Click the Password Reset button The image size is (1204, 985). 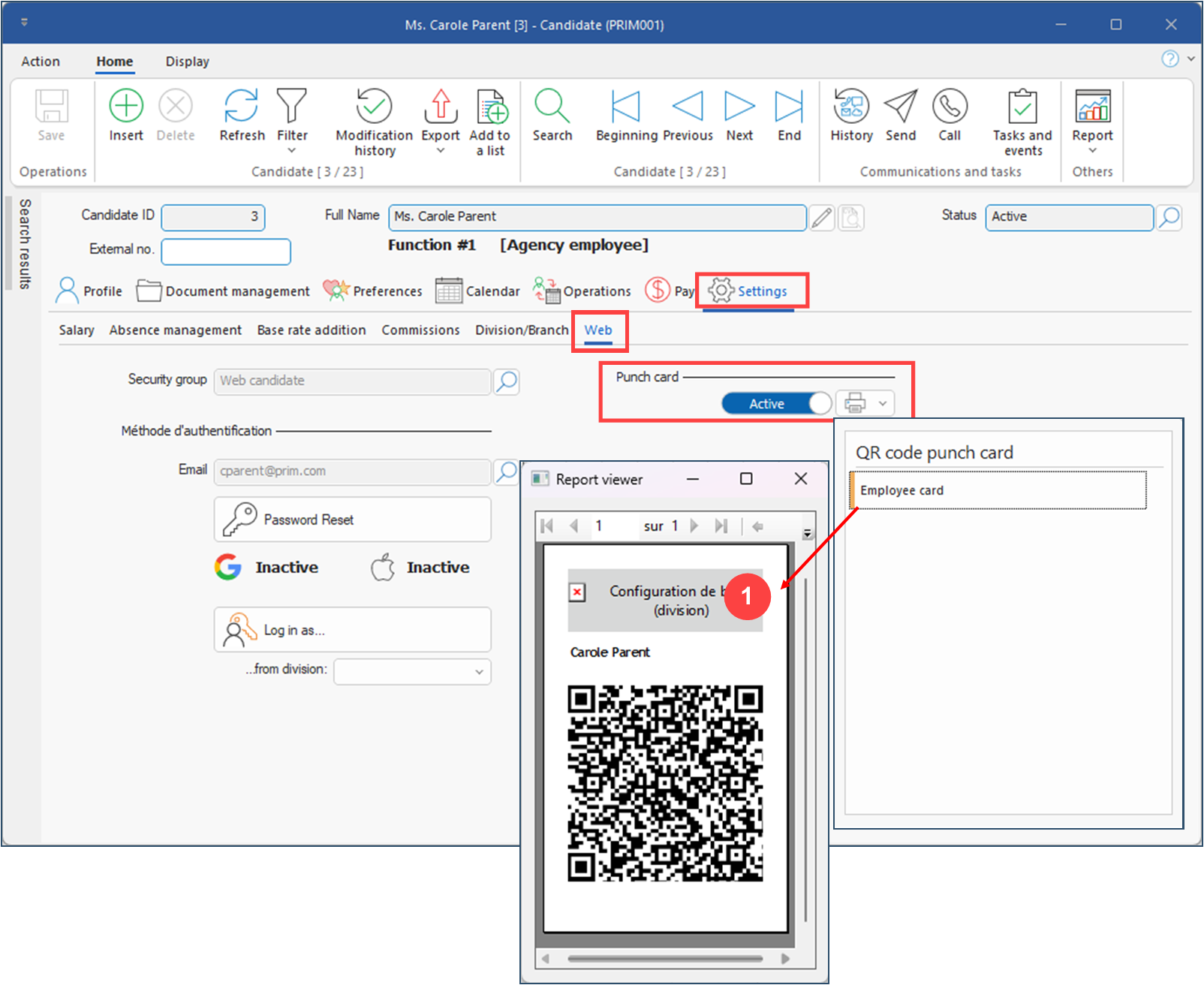[x=353, y=520]
